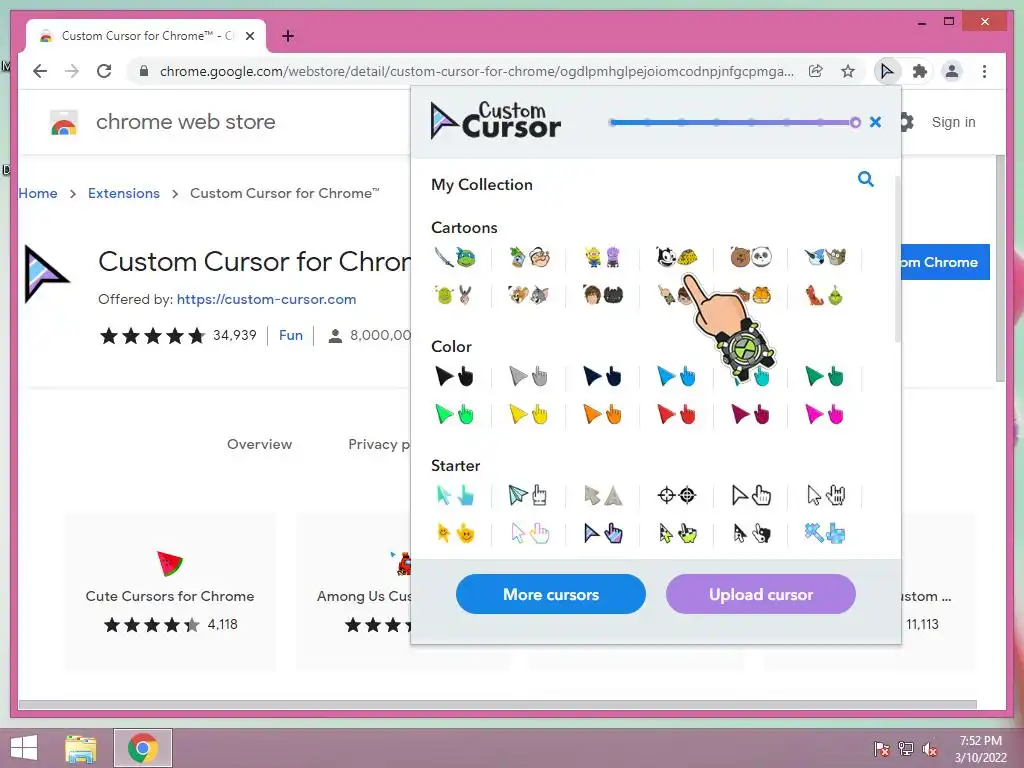Viewport: 1024px width, 768px height.
Task: Go back to the previous page
Action: pyautogui.click(x=40, y=71)
